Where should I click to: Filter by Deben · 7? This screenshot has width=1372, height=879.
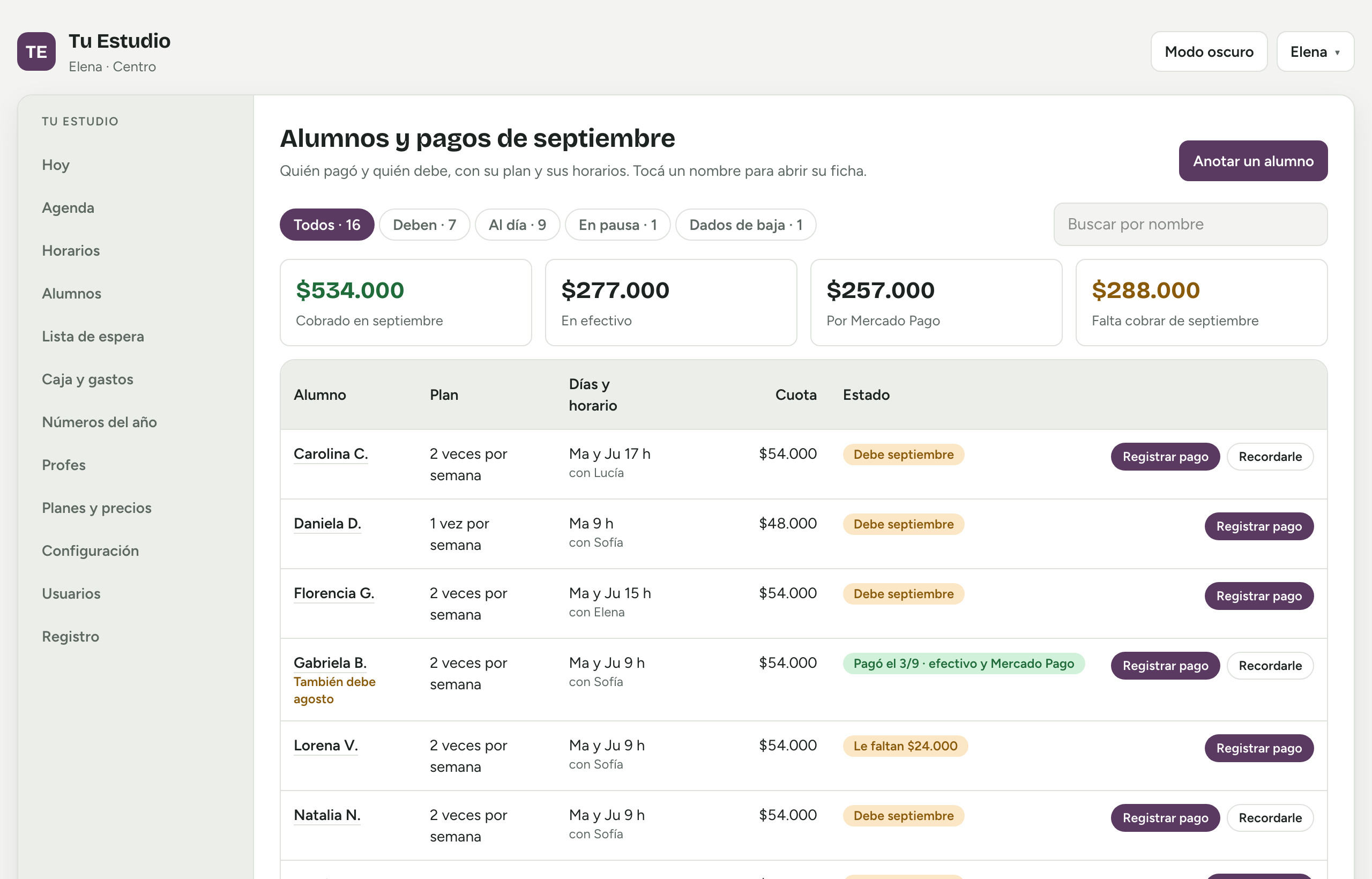424,225
